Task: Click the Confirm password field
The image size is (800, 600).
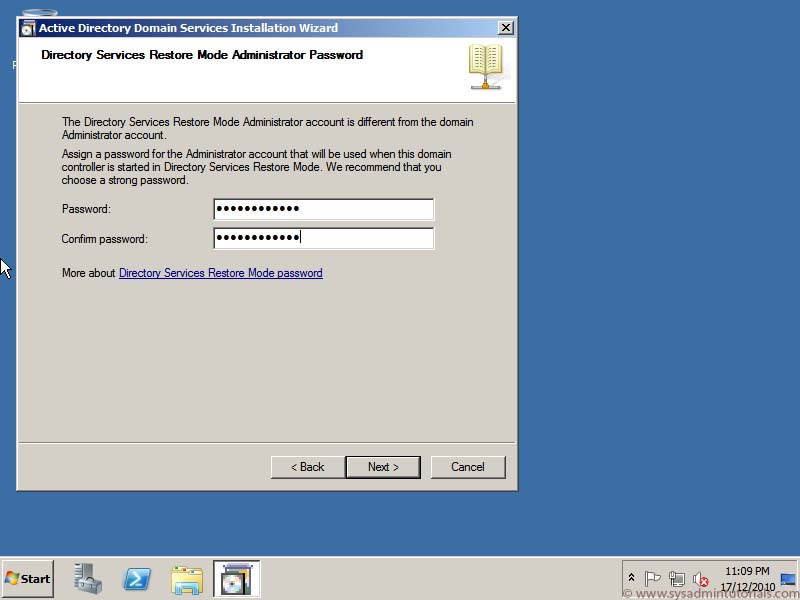Action: (322, 238)
